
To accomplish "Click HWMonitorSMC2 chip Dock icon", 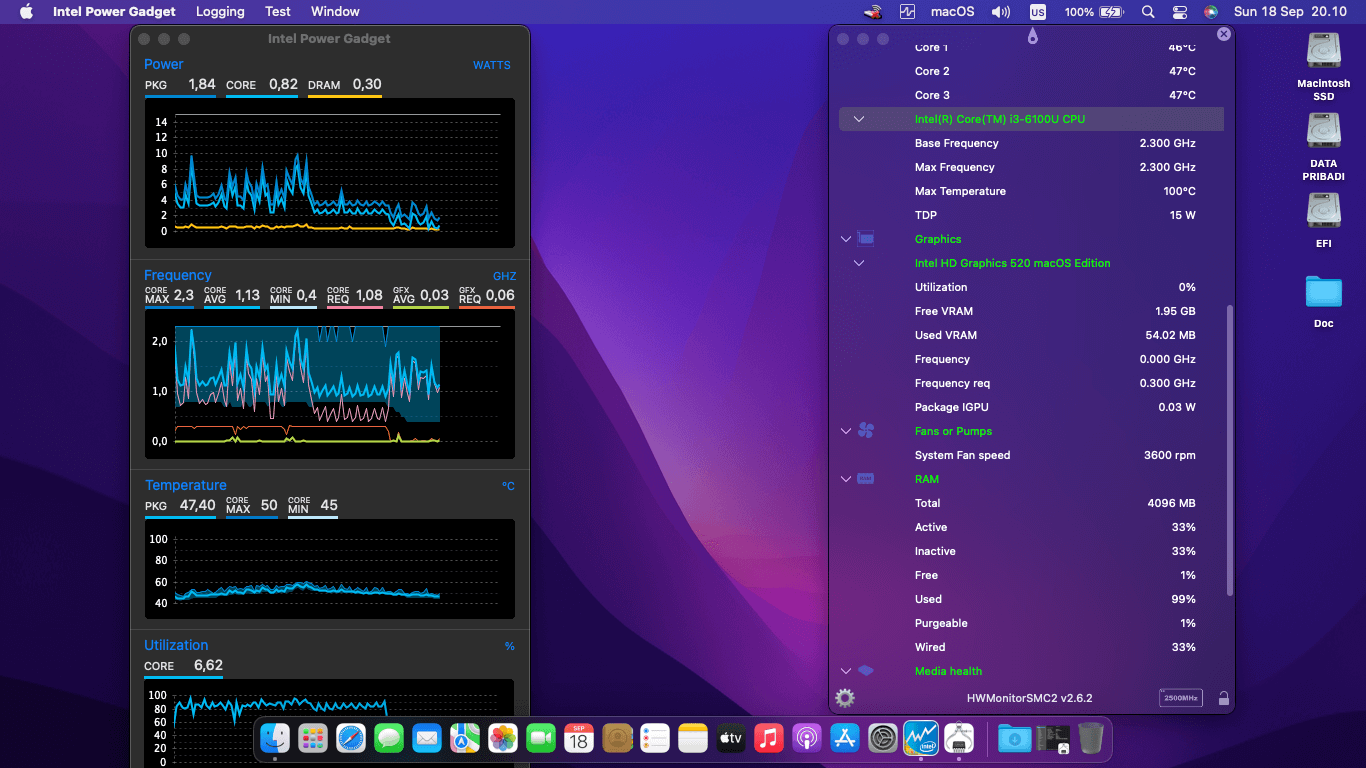I will (959, 739).
